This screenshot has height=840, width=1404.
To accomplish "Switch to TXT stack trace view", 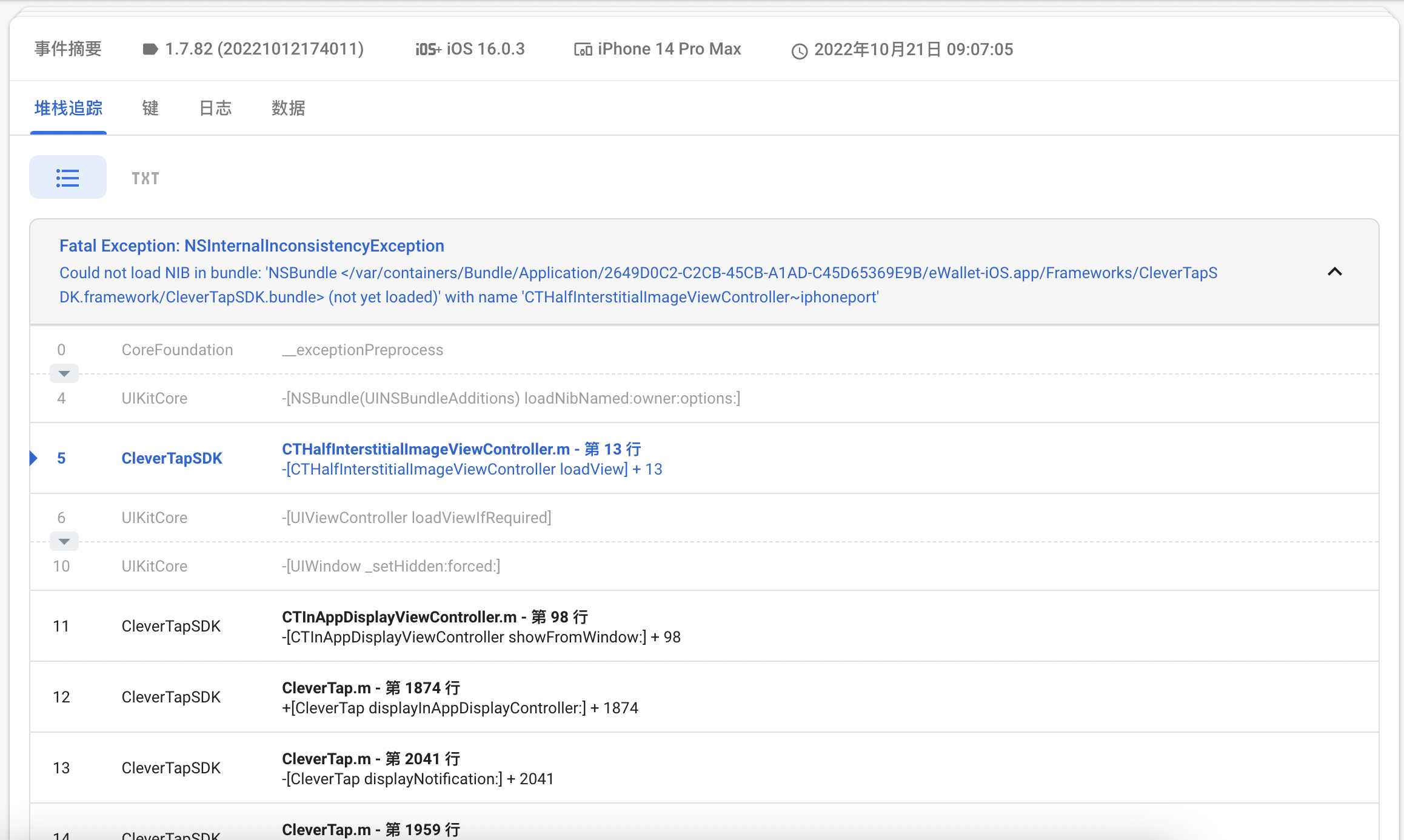I will coord(145,178).
